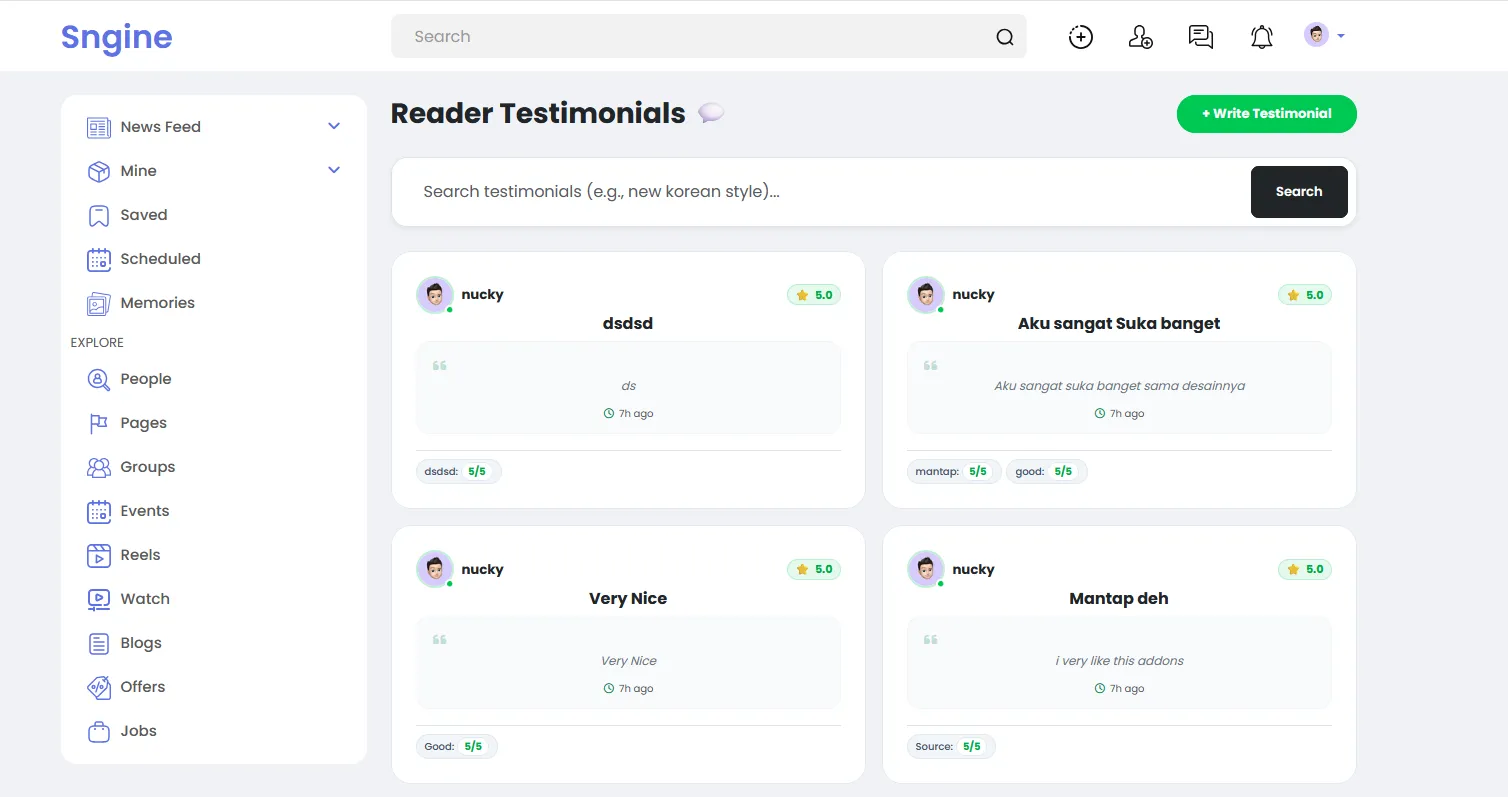Click the Offers tag icon

point(98,687)
